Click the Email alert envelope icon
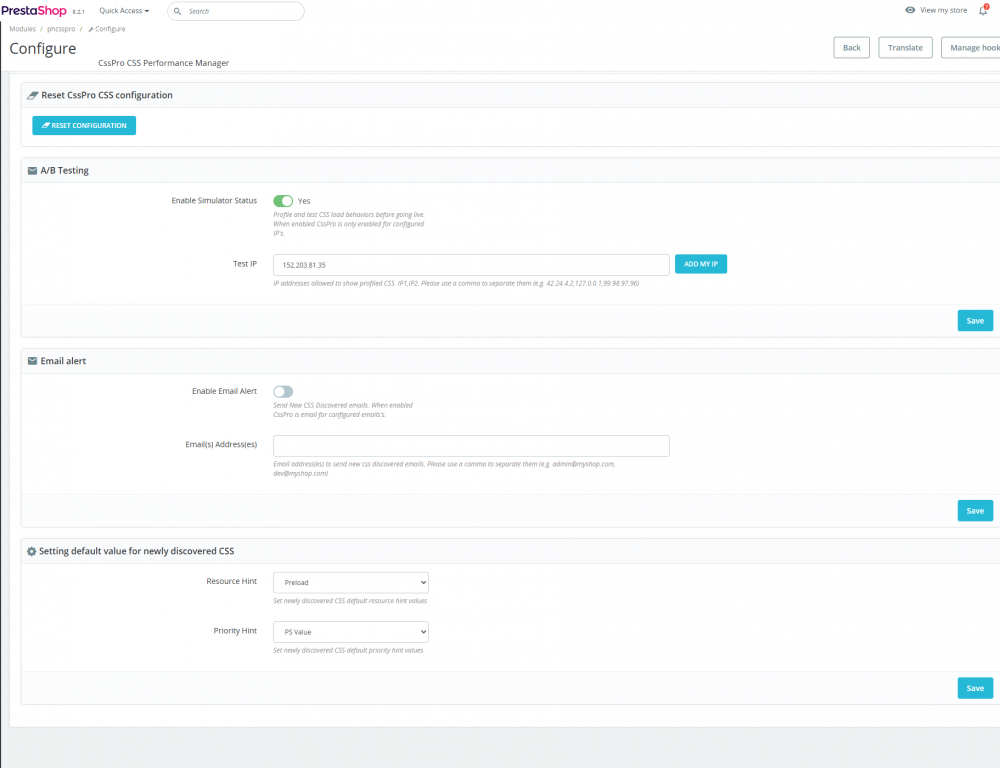 click(31, 360)
